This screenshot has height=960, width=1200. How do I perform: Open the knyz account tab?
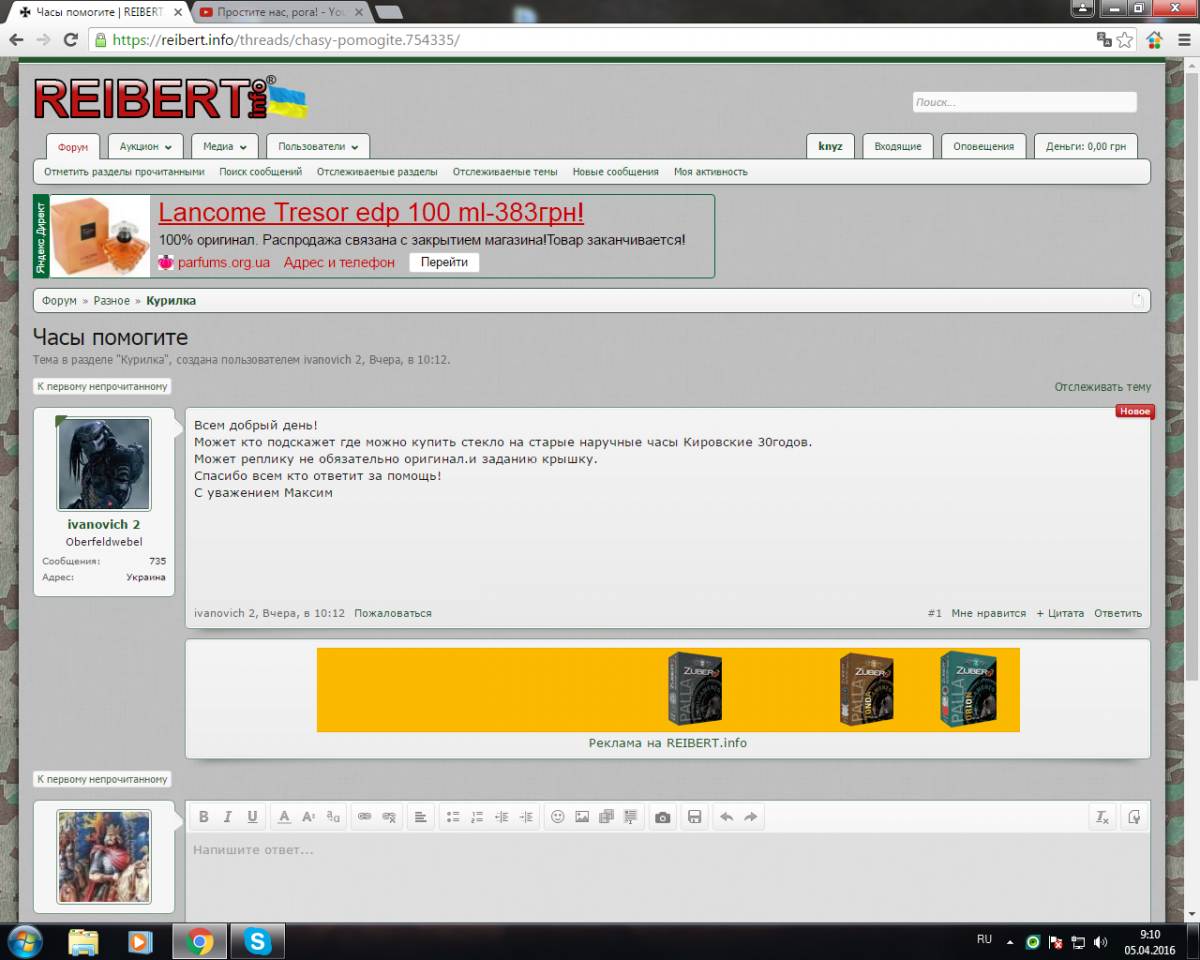[x=830, y=146]
